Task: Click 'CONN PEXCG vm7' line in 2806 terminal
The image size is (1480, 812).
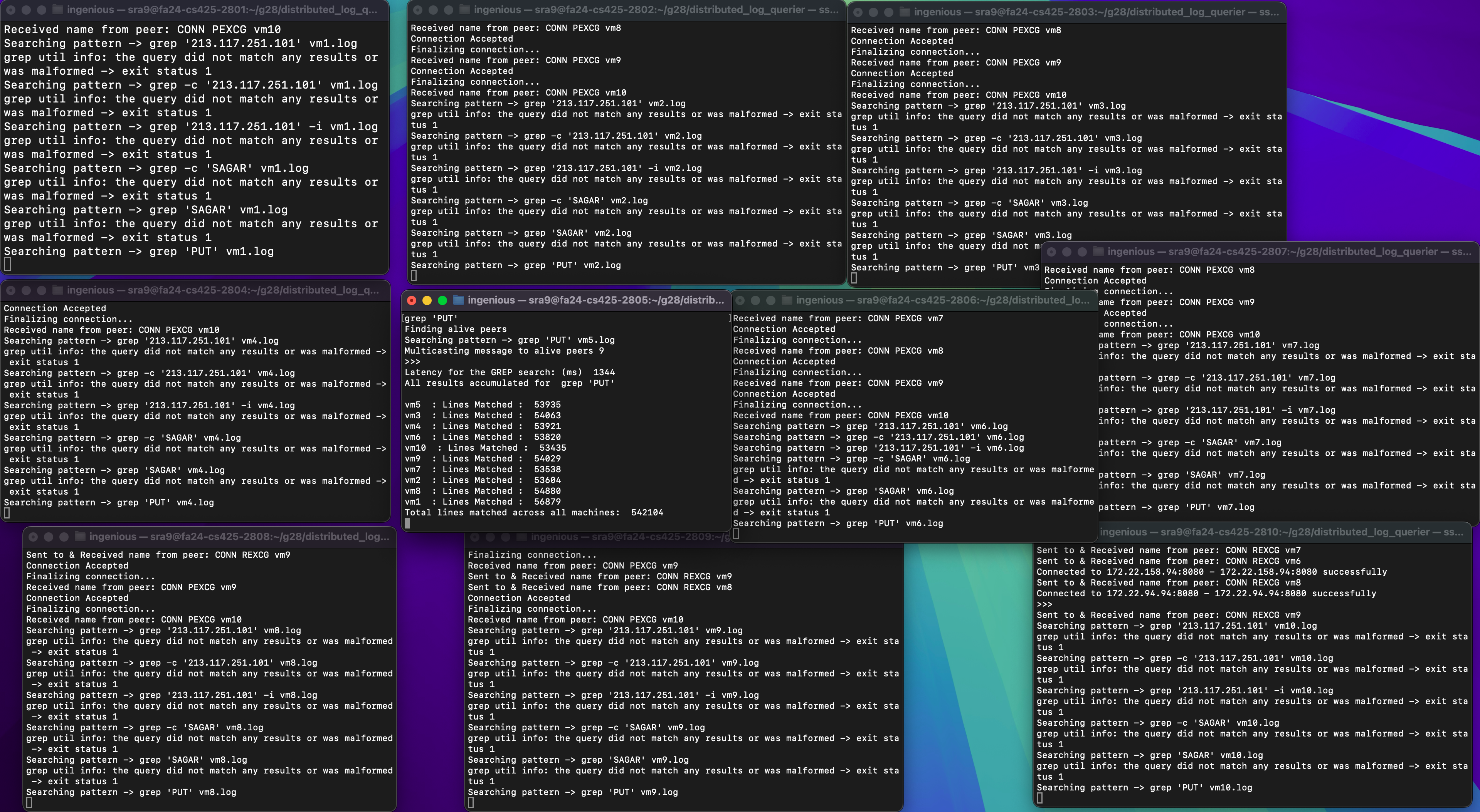Action: pos(838,318)
